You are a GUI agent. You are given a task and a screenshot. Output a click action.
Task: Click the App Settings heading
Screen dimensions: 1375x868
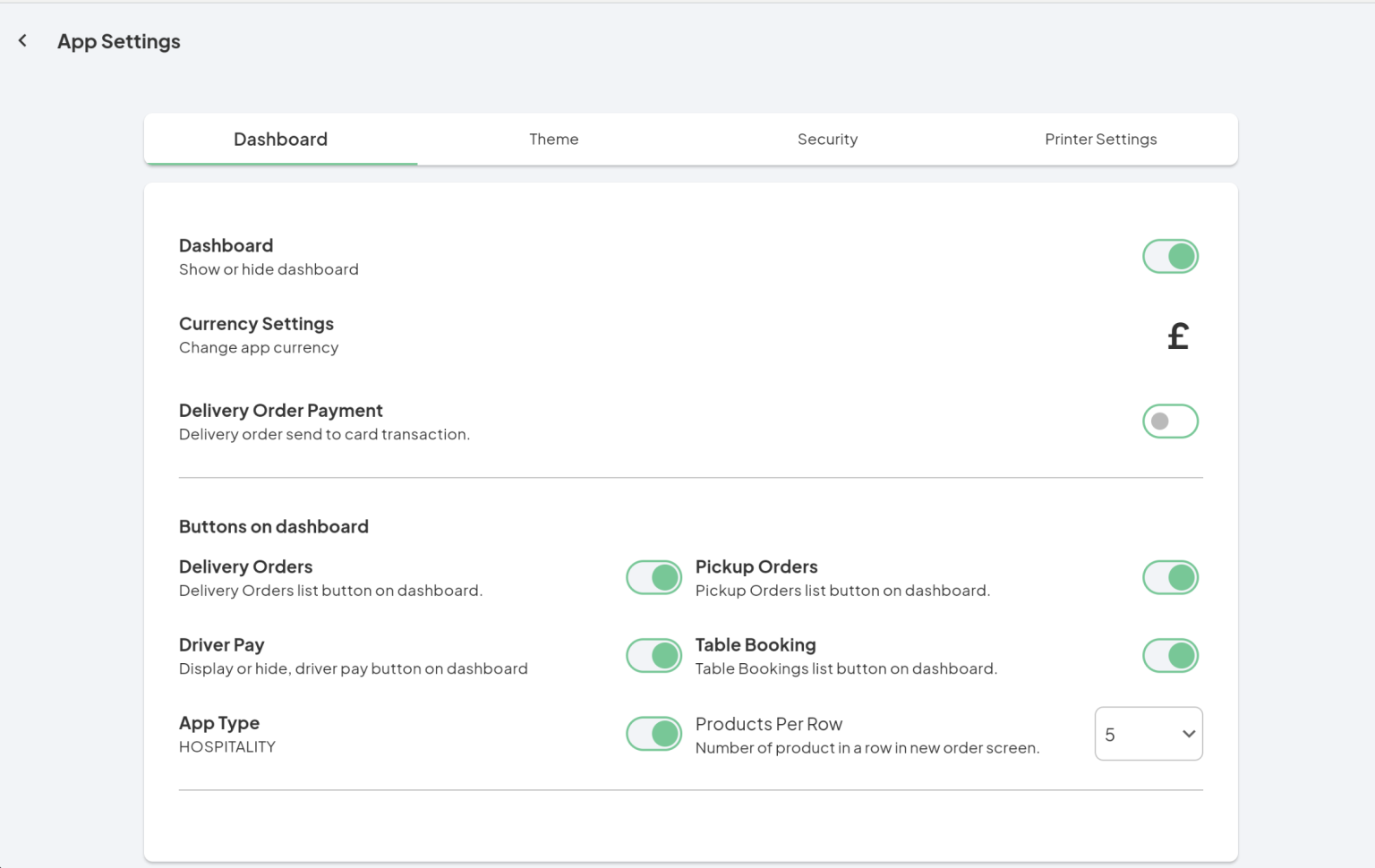(118, 40)
